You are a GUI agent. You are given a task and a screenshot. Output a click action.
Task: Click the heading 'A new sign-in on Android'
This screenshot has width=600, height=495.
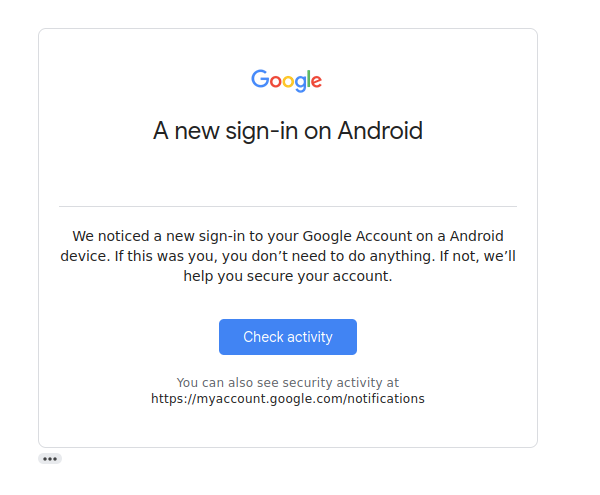[x=288, y=131]
